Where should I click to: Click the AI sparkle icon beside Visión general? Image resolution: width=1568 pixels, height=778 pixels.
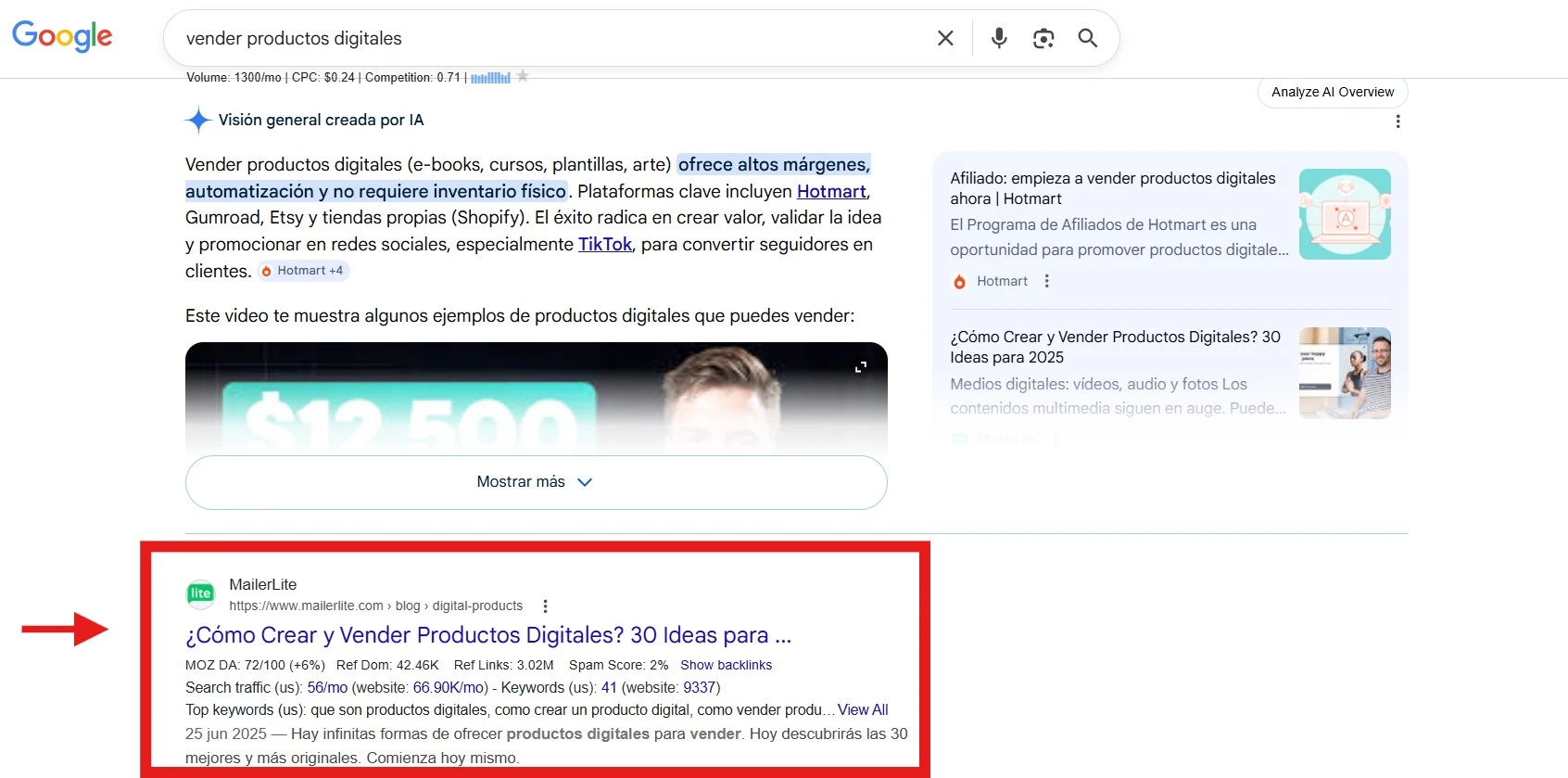point(197,120)
